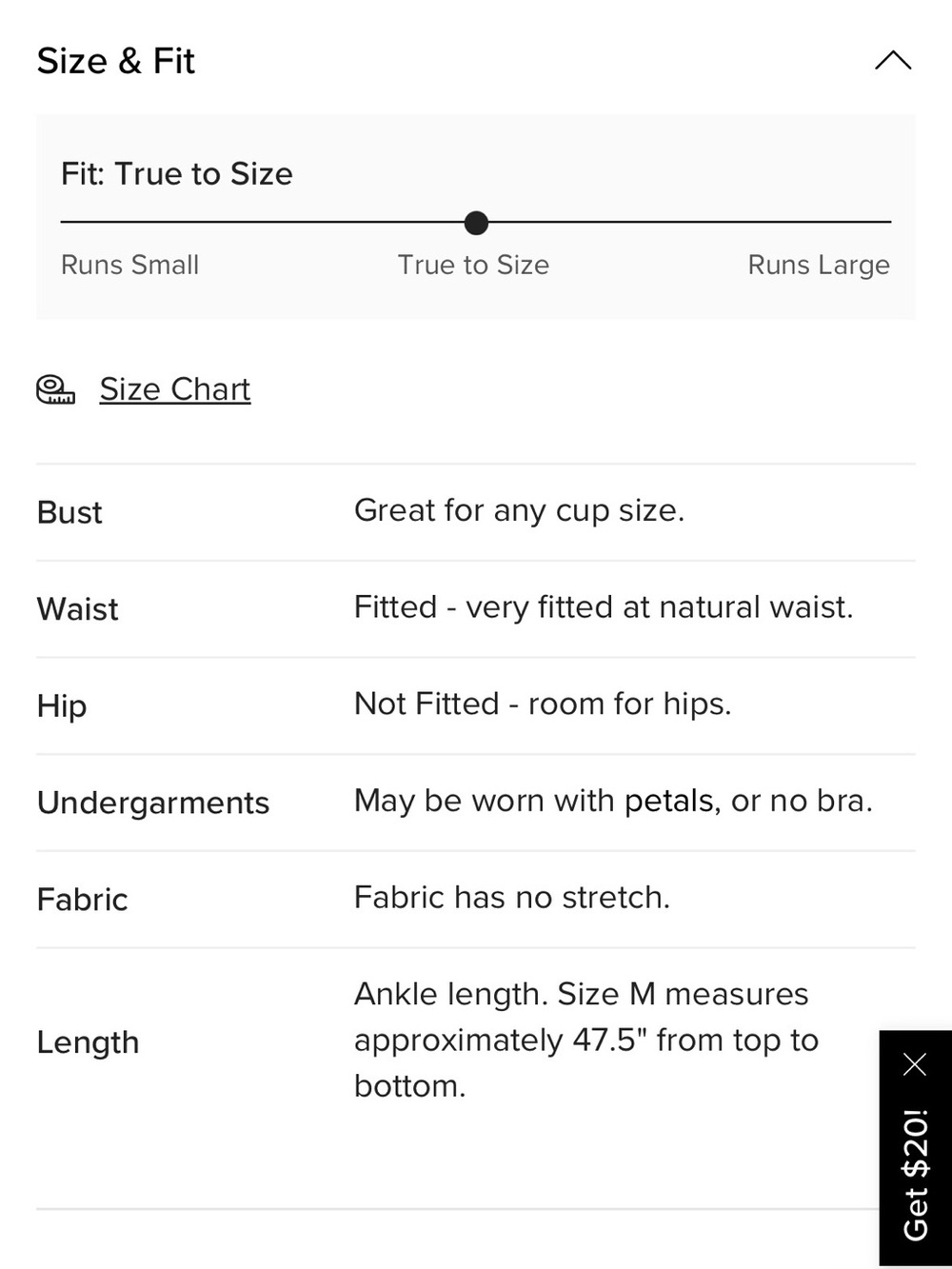This screenshot has height=1269, width=952.
Task: Open the Size Chart link
Action: coord(175,389)
